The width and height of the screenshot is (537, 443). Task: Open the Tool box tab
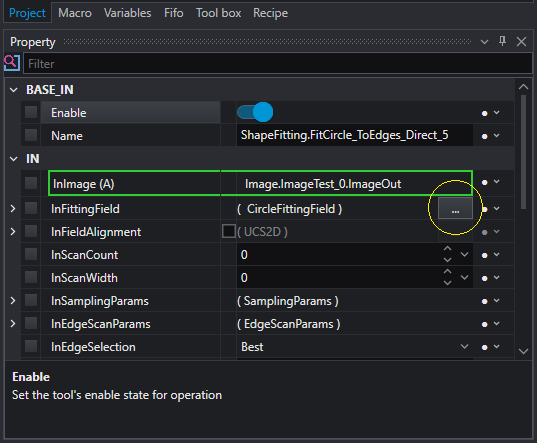pyautogui.click(x=218, y=13)
